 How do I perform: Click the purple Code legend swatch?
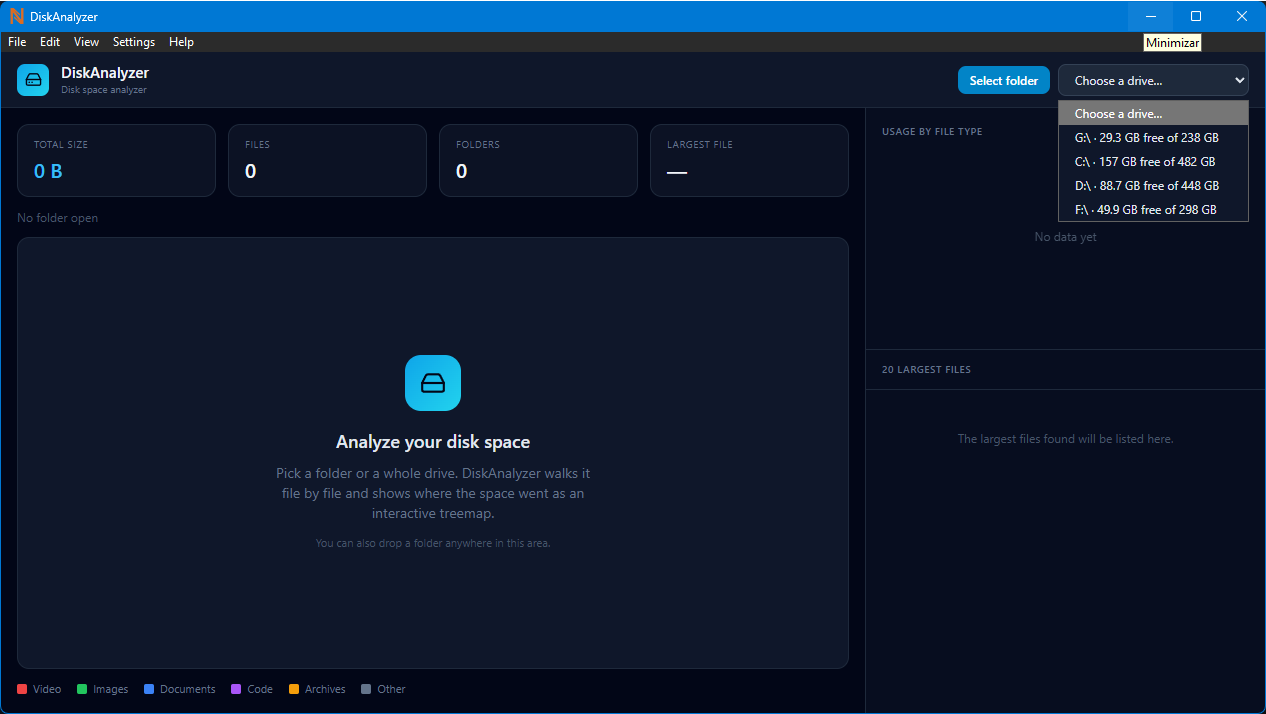pos(236,689)
